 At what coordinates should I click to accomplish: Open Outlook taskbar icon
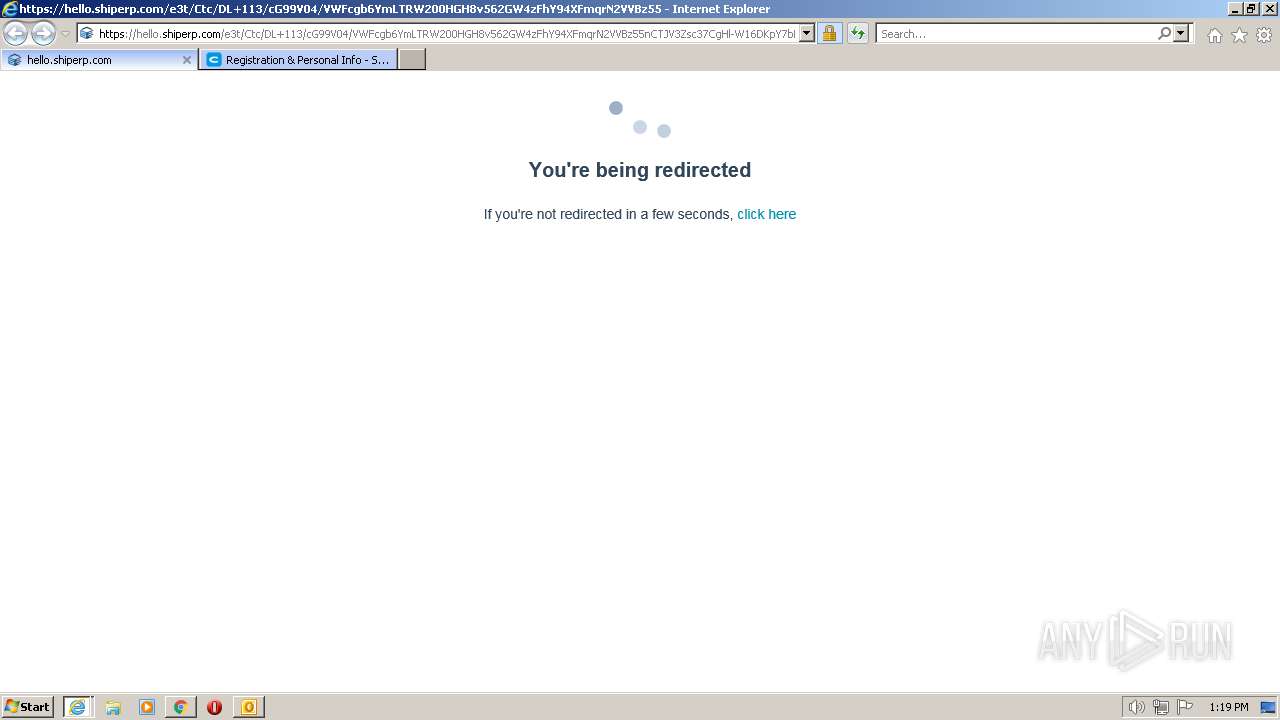pos(248,707)
